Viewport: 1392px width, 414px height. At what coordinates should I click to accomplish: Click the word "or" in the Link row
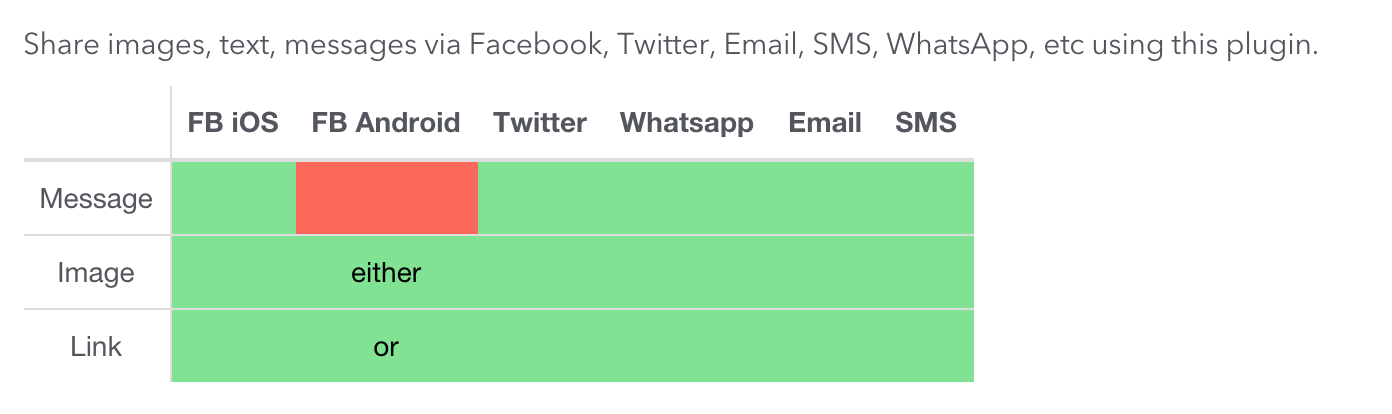[386, 347]
